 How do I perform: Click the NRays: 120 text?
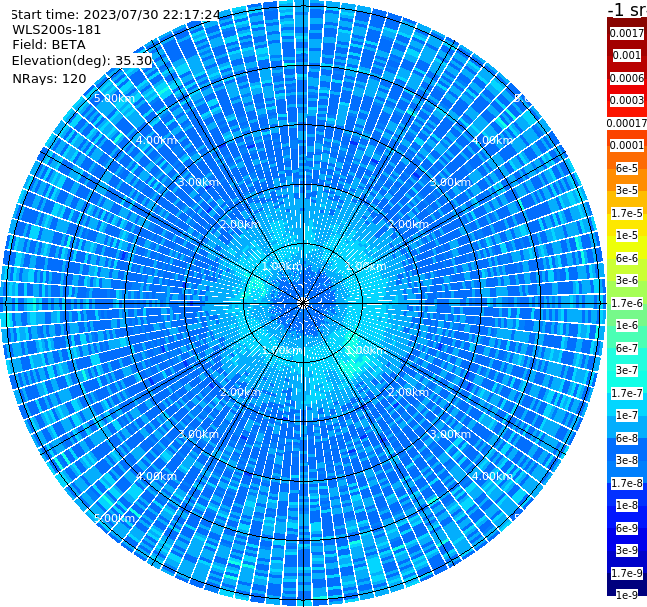click(x=49, y=78)
